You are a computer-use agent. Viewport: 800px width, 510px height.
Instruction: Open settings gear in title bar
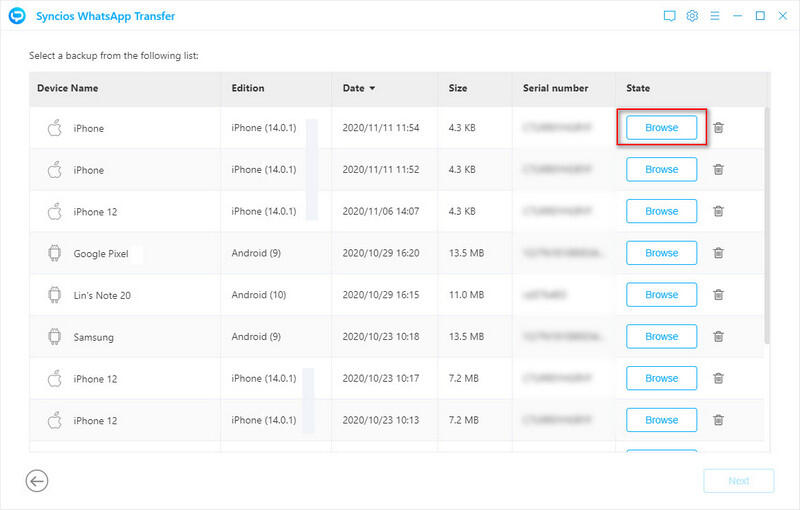coord(692,16)
